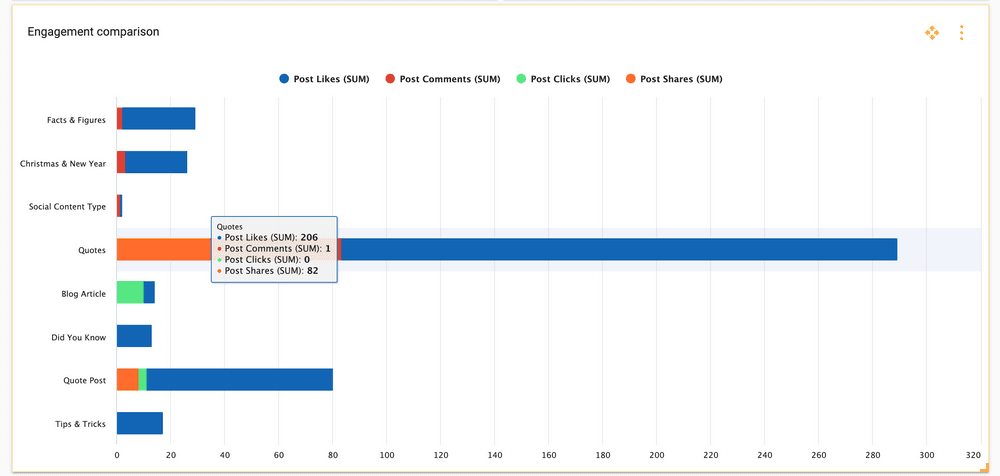Click the Quote Post category label

tap(83, 380)
